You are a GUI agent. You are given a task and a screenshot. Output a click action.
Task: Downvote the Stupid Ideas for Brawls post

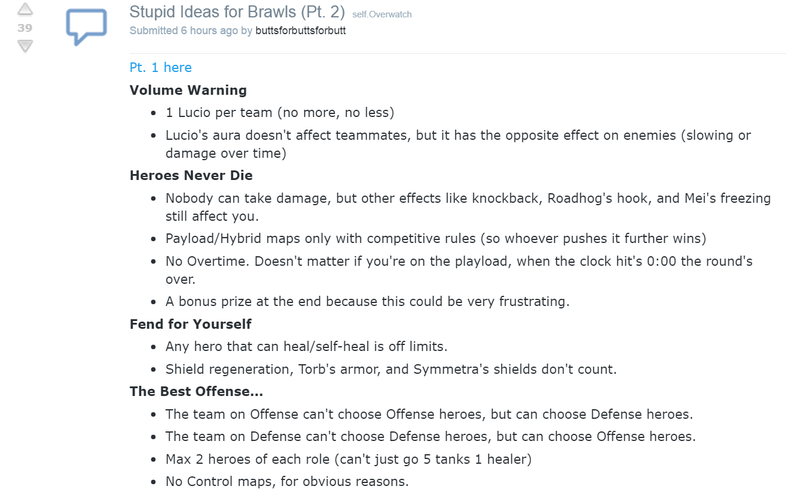click(x=24, y=46)
